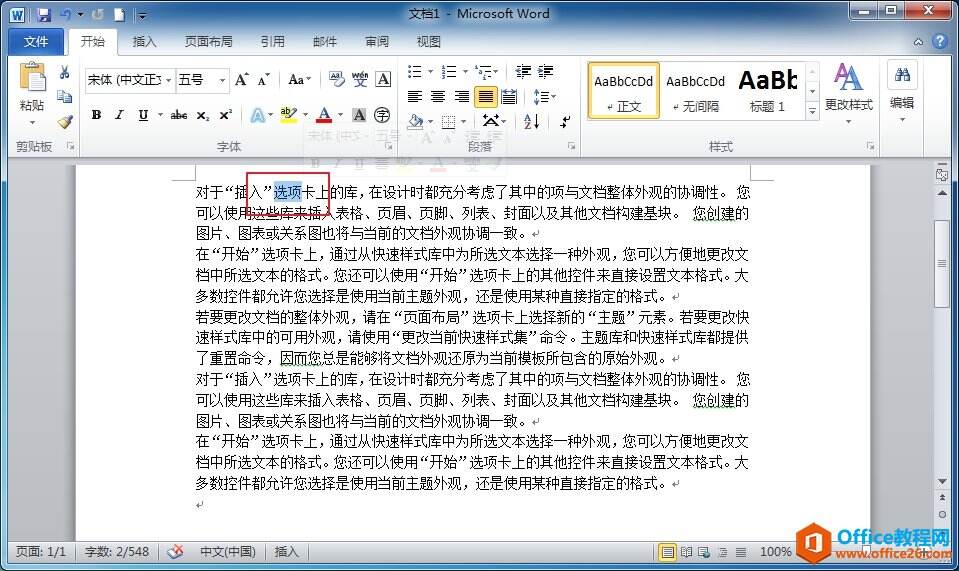Switch to Full Screen Reading view

pos(686,552)
